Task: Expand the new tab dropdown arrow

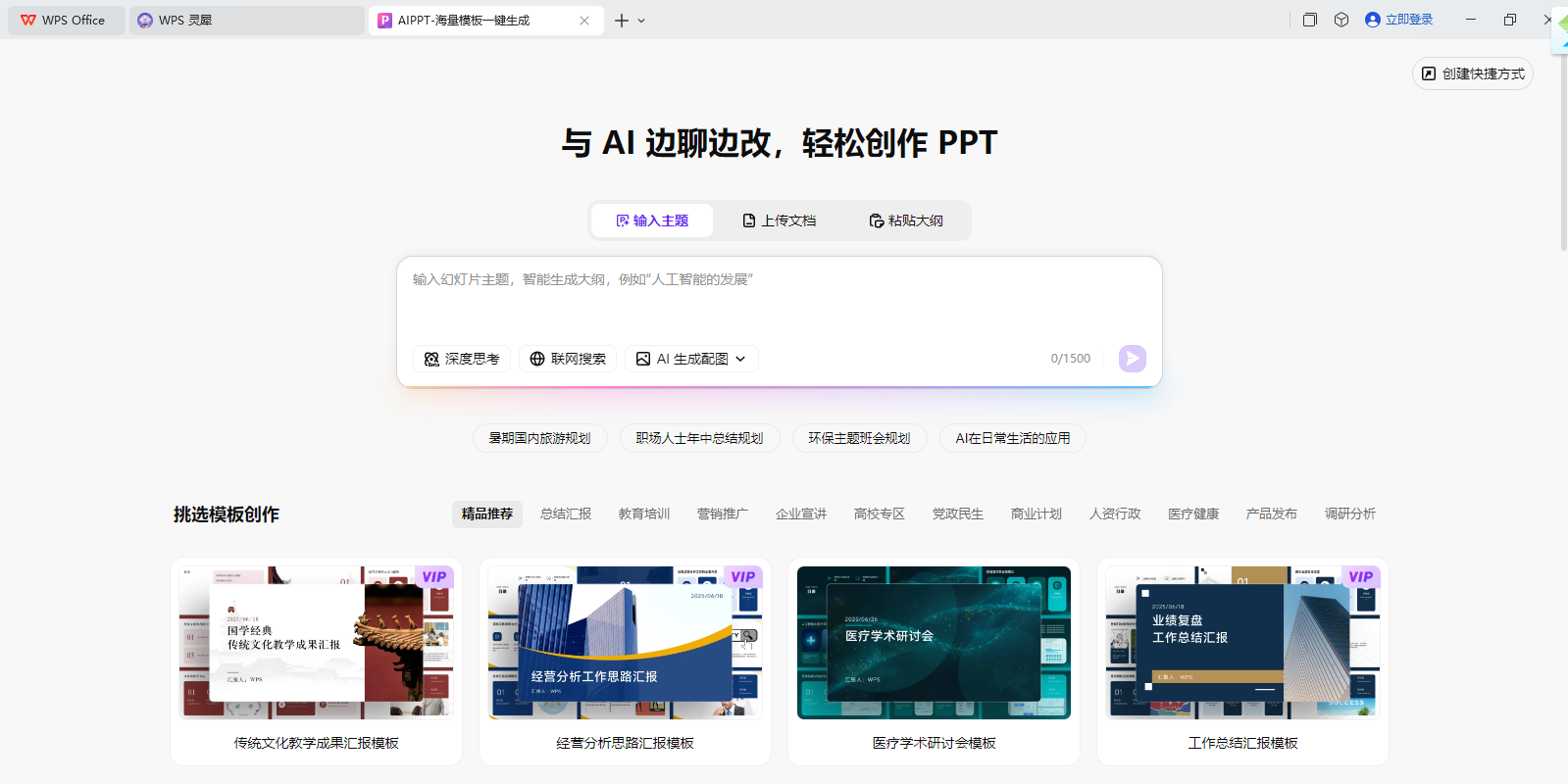Action: tap(641, 21)
